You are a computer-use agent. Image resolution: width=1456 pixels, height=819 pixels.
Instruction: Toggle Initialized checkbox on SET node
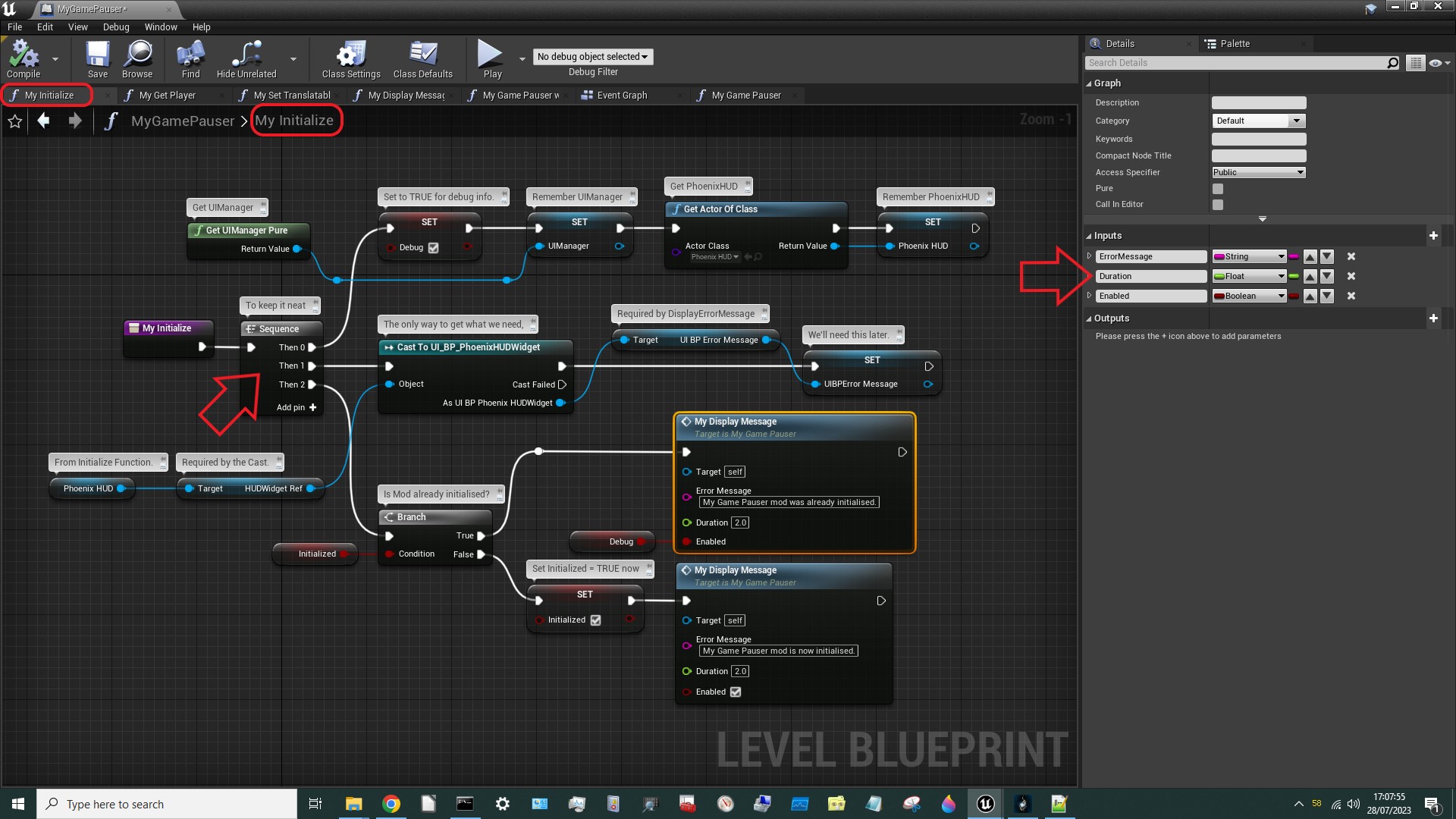595,620
